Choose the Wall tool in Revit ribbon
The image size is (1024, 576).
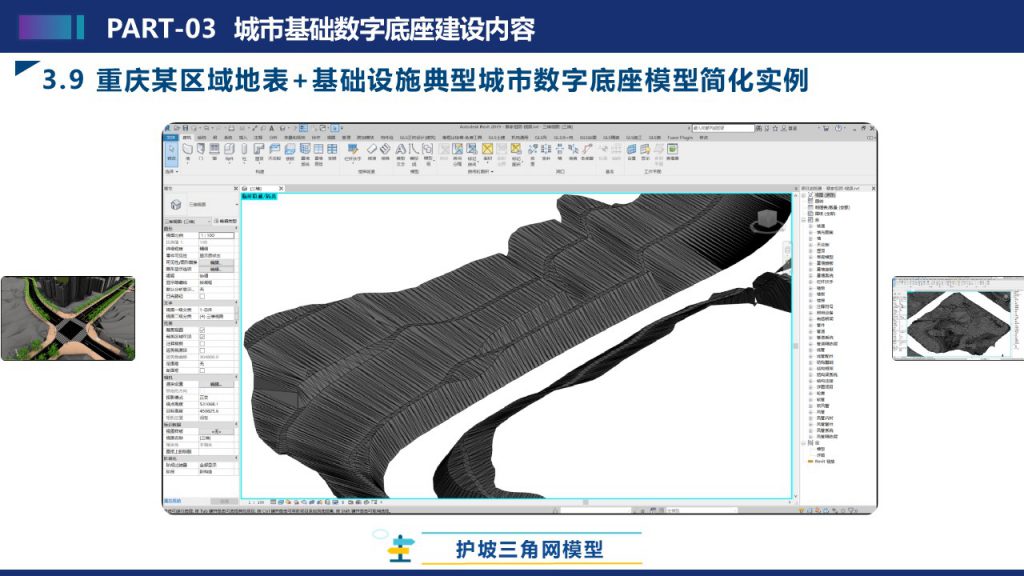[187, 150]
